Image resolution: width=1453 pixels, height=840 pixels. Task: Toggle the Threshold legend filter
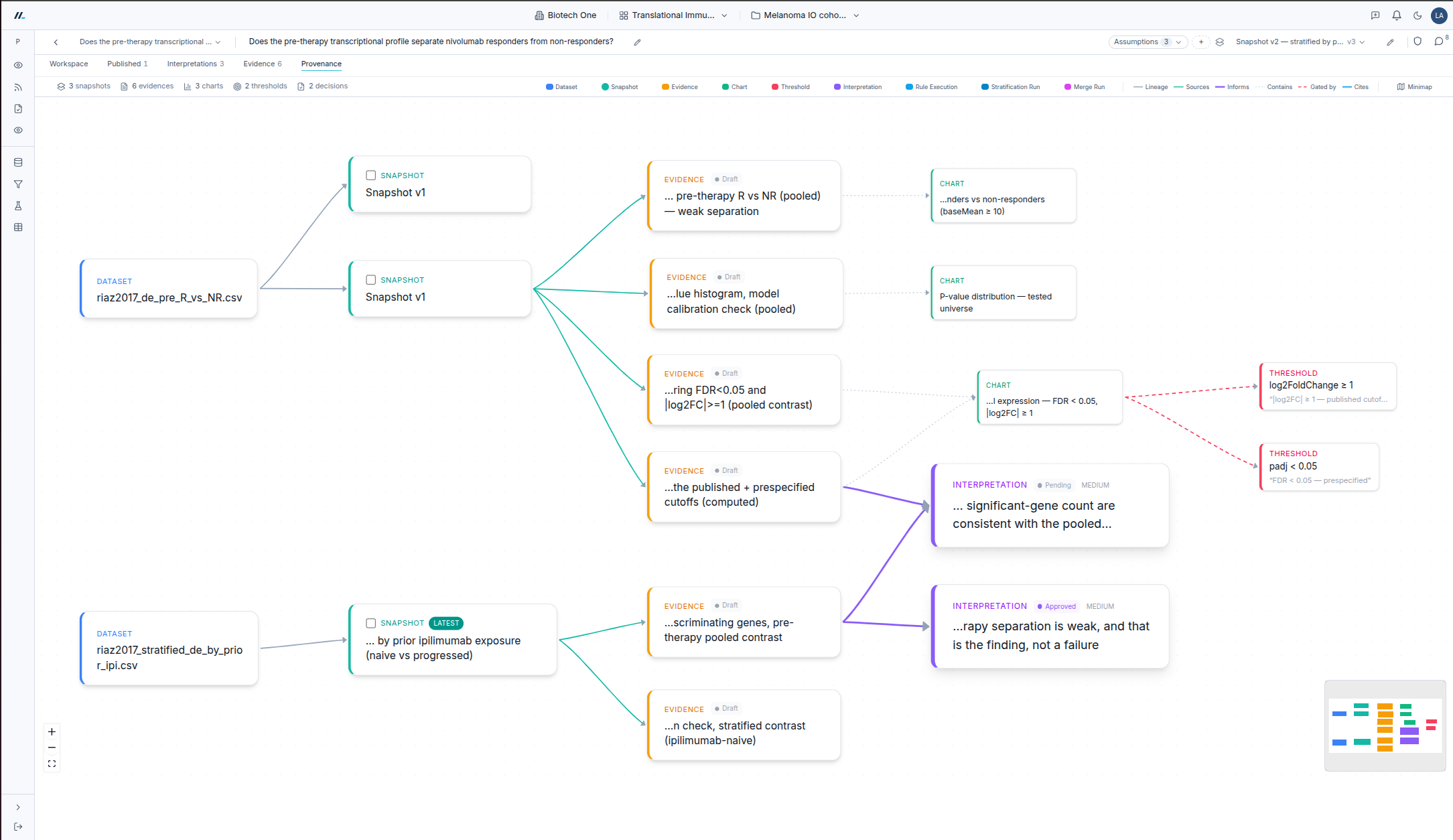(x=790, y=87)
